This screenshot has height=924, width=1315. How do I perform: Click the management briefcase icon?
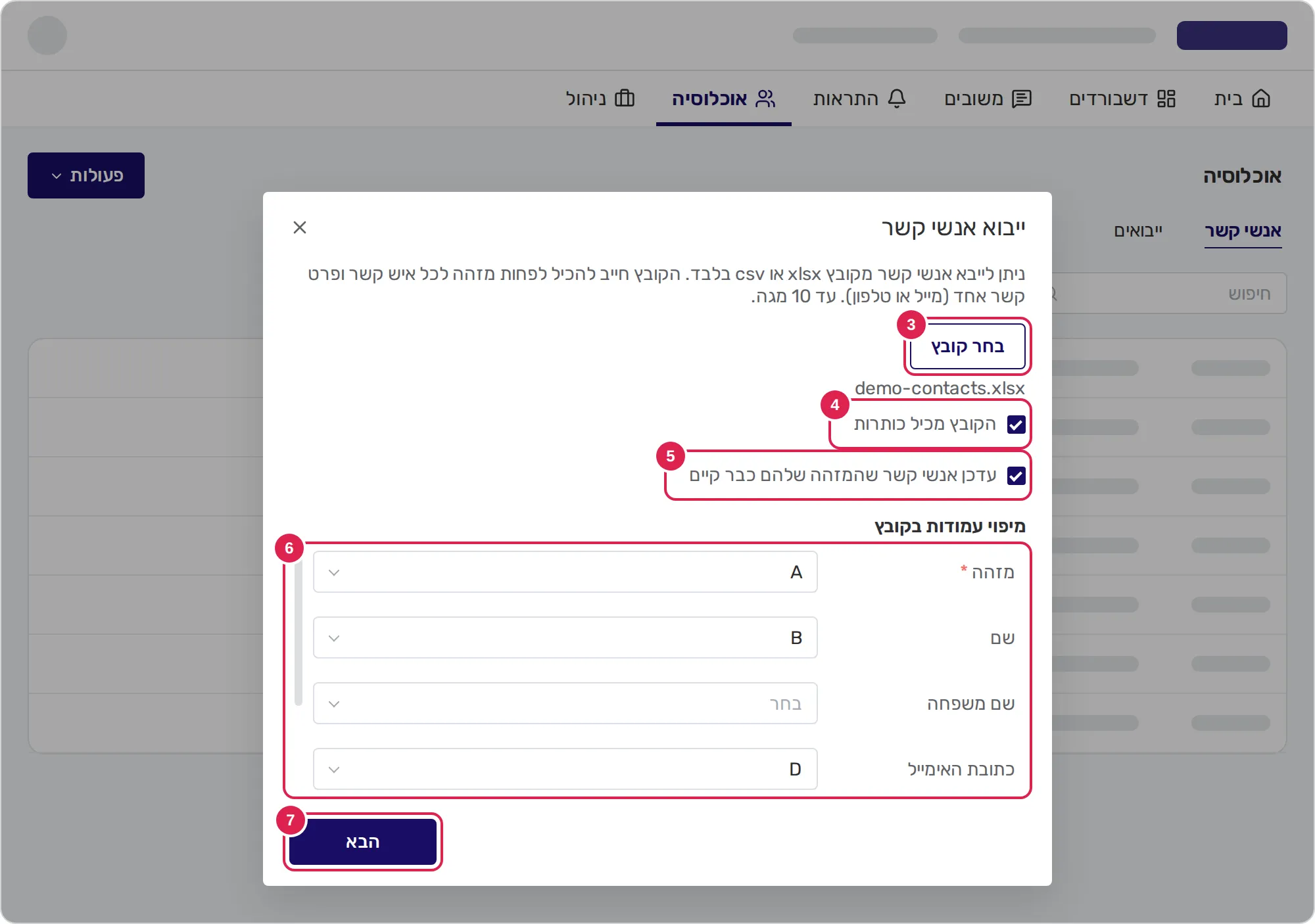click(x=625, y=99)
